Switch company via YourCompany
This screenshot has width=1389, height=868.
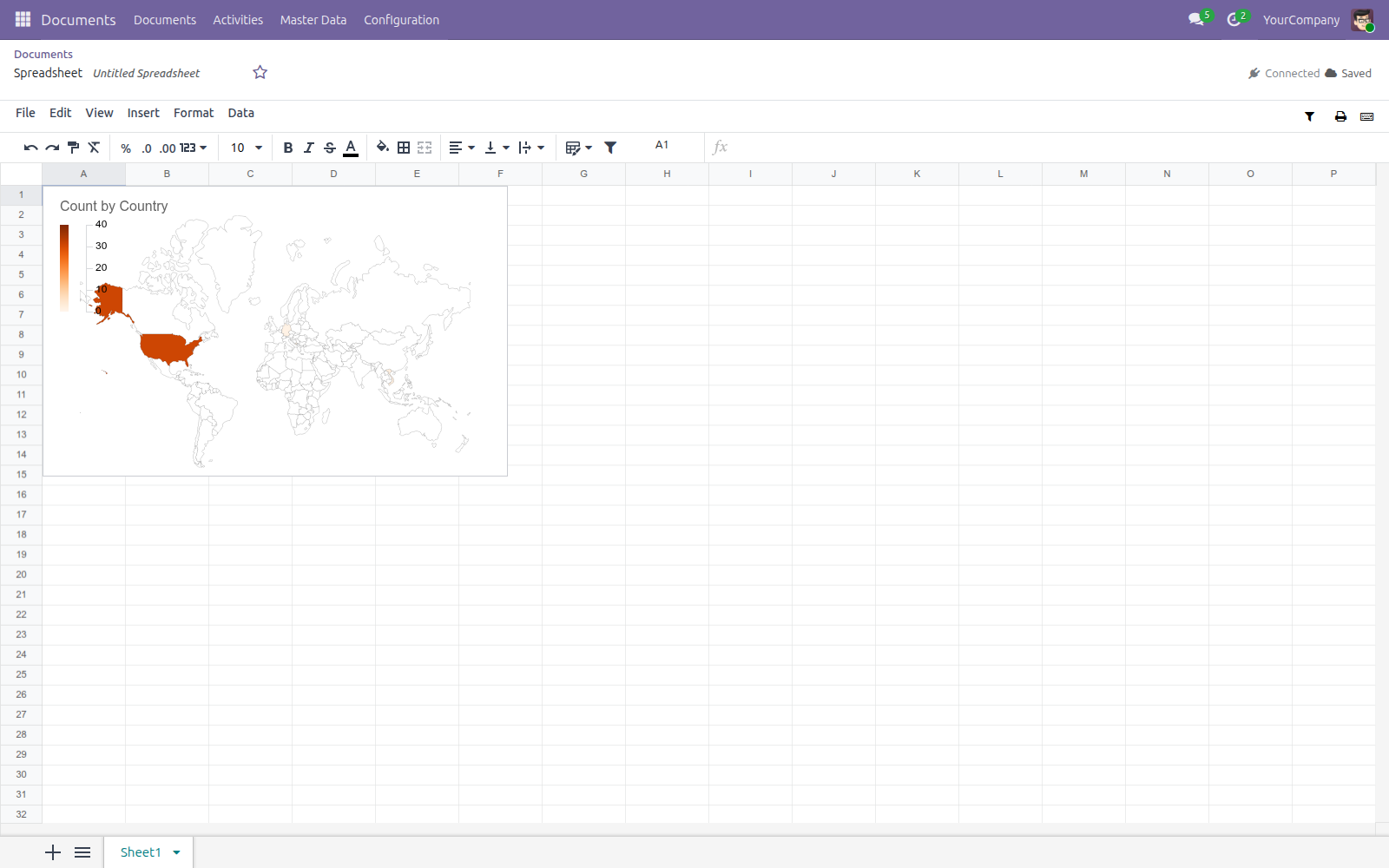click(1301, 20)
